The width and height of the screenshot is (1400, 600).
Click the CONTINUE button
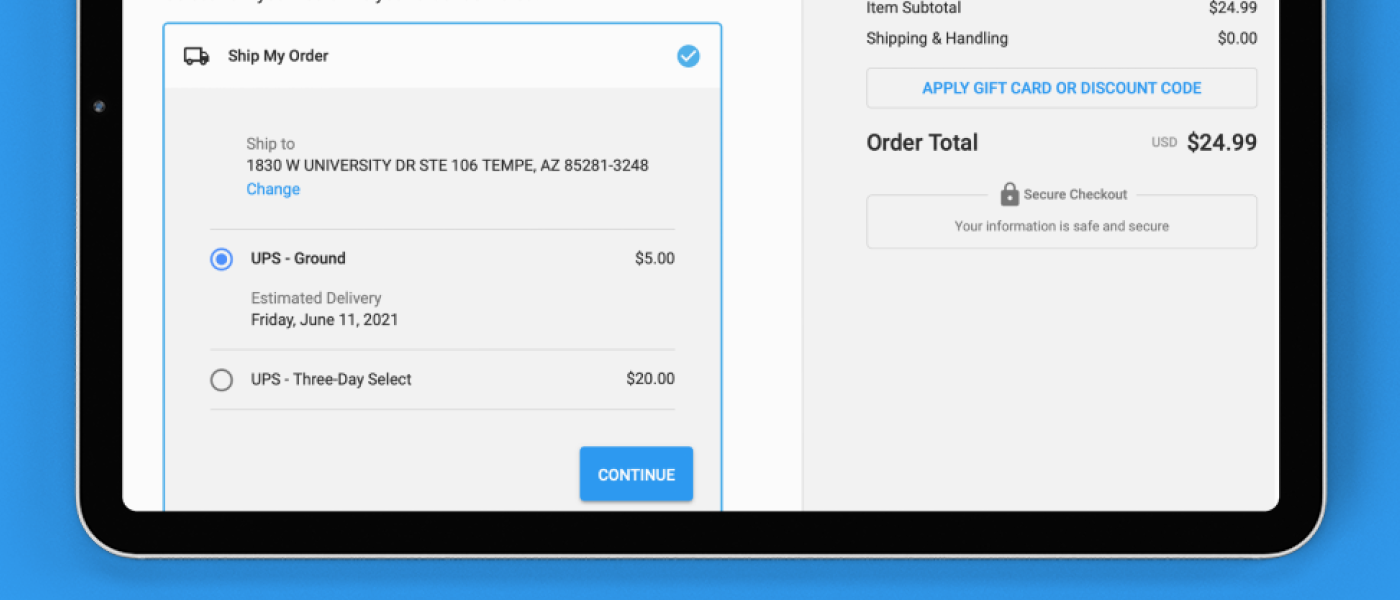pos(636,474)
